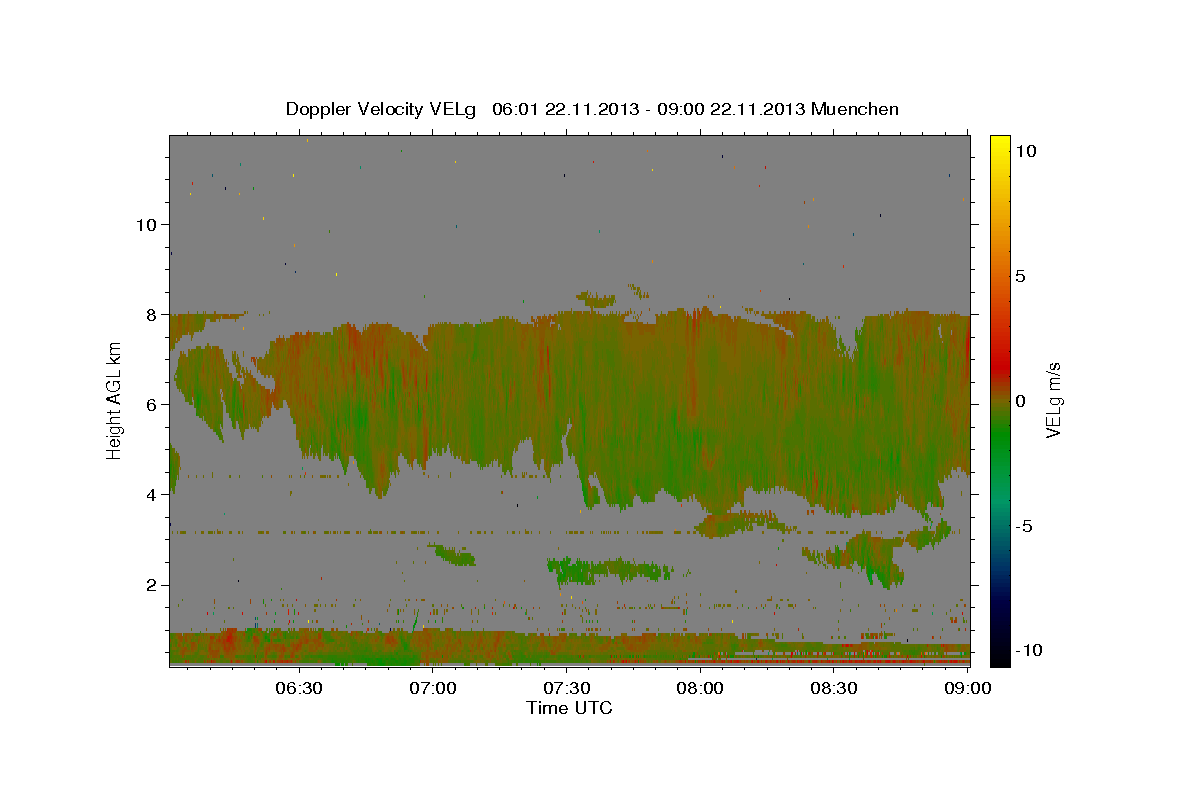The width and height of the screenshot is (1200, 800).
Task: Click the colorbar label '0'
Action: tap(1021, 400)
